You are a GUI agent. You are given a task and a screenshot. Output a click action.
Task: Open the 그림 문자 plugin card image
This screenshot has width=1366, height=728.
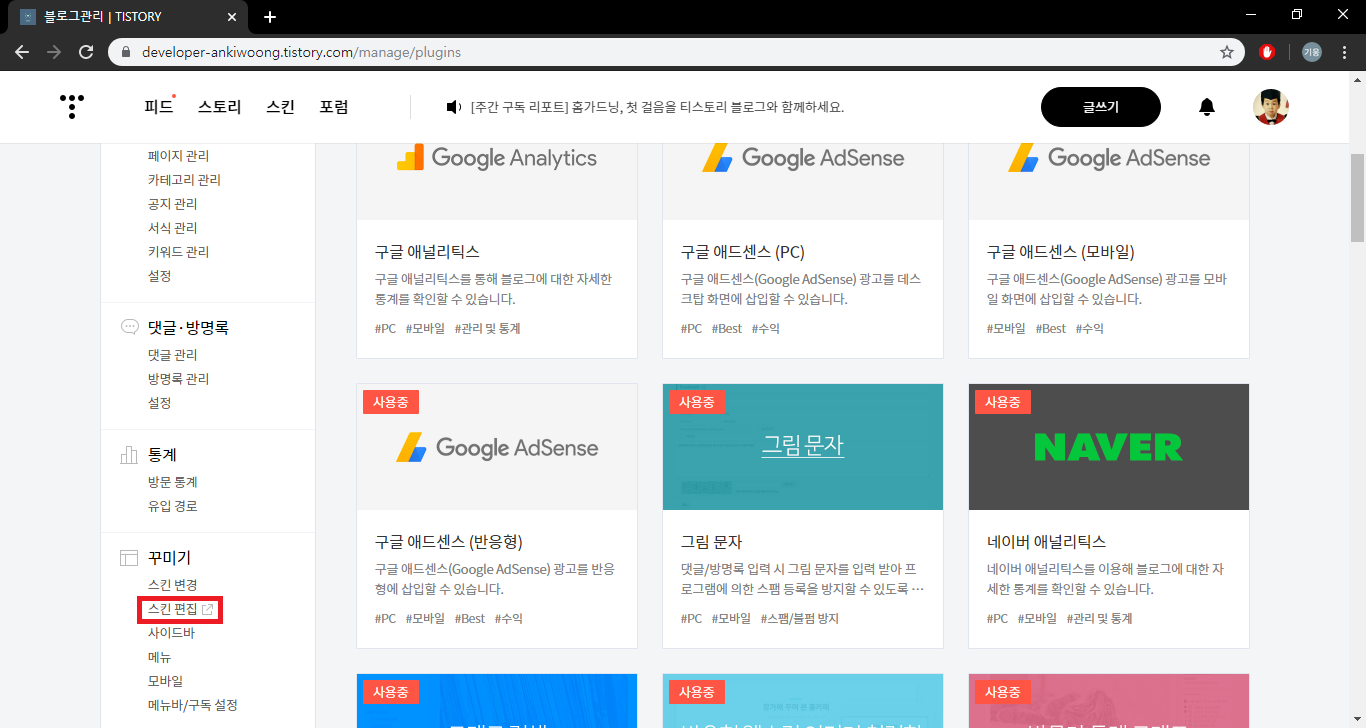(x=803, y=447)
